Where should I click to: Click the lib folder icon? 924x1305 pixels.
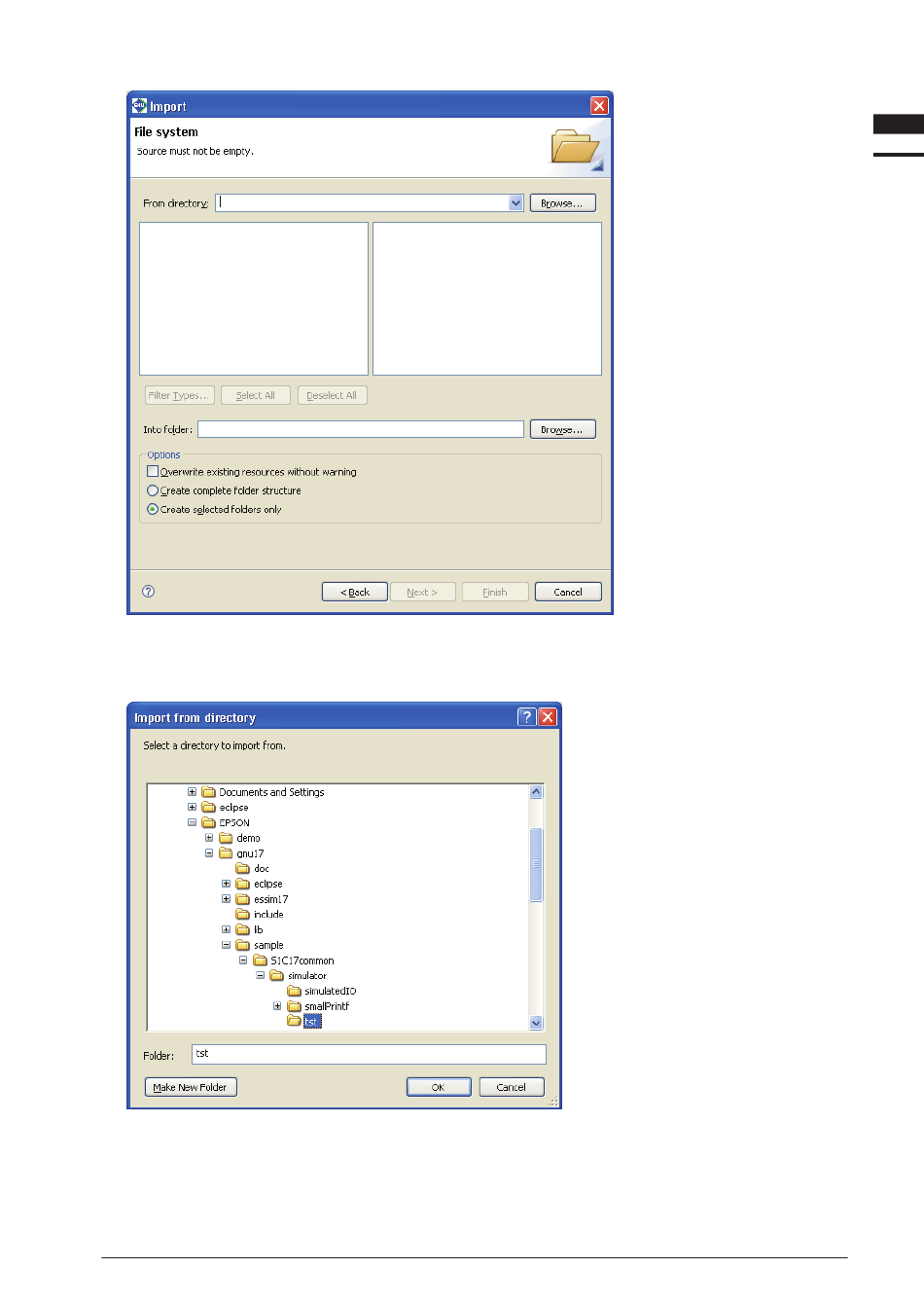(243, 929)
